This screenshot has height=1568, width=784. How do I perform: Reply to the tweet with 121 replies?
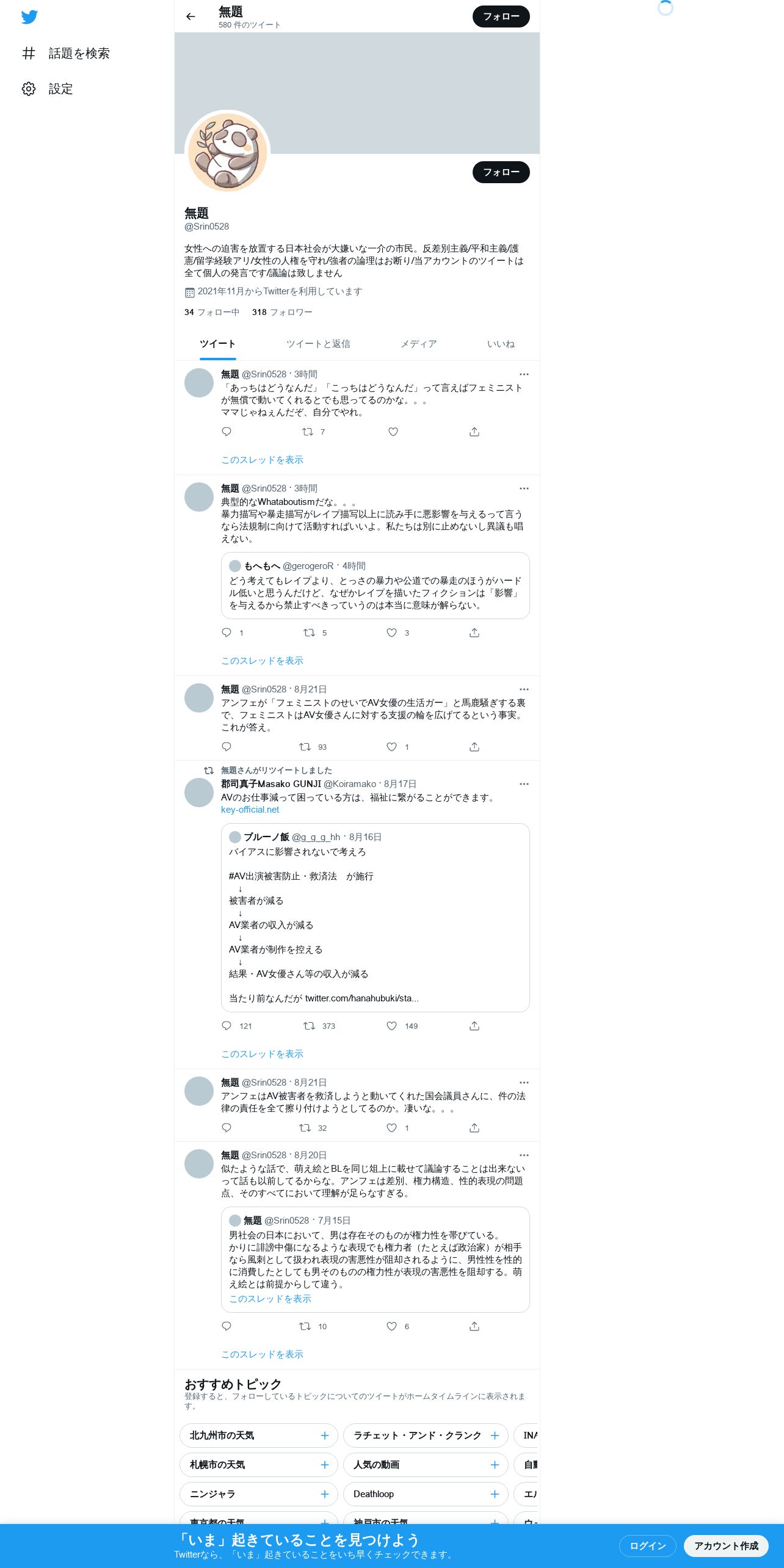coord(227,1026)
